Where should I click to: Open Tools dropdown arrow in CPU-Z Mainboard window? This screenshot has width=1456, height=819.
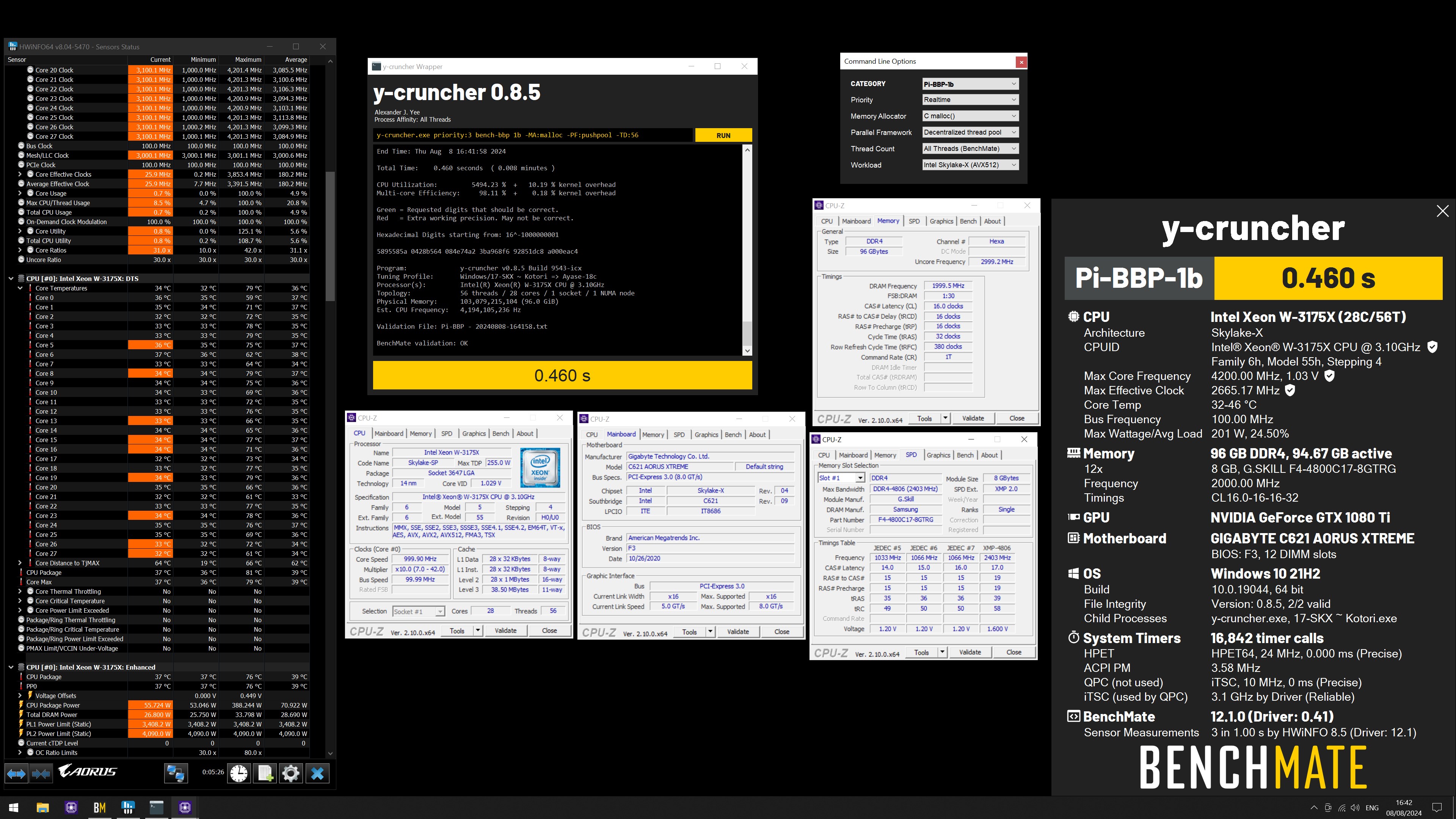tap(710, 632)
